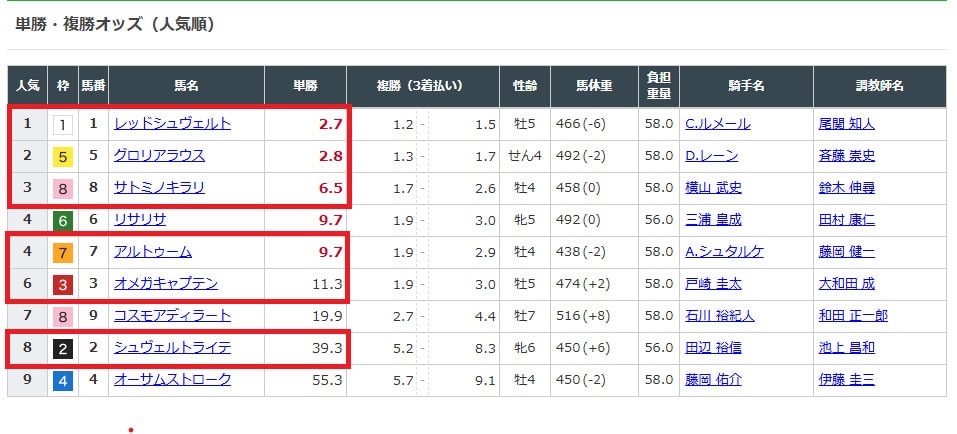This screenshot has height=434, width=957.
Task: Click the red frame number 3 badge
Action: (62, 284)
